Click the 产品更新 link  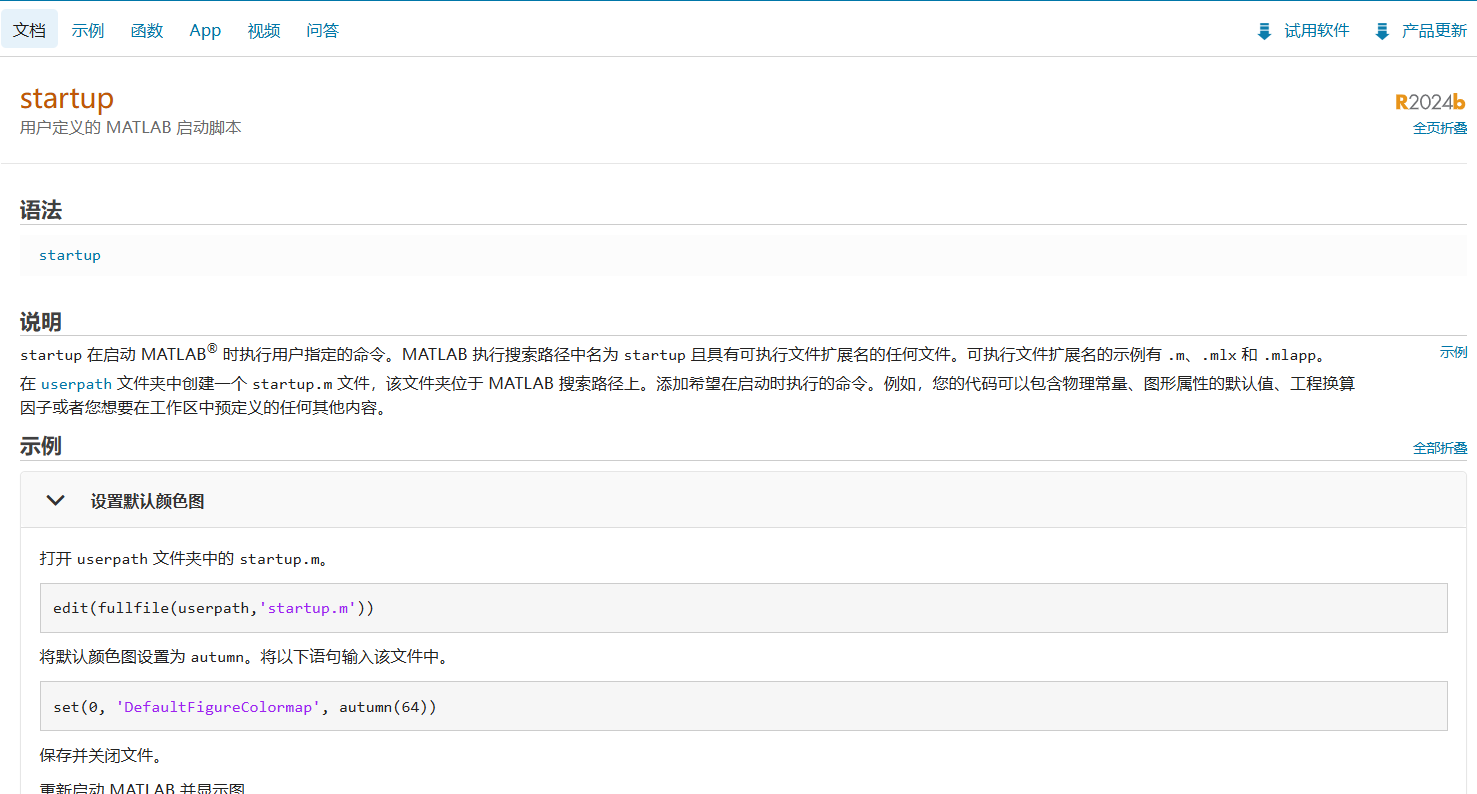coord(1434,31)
